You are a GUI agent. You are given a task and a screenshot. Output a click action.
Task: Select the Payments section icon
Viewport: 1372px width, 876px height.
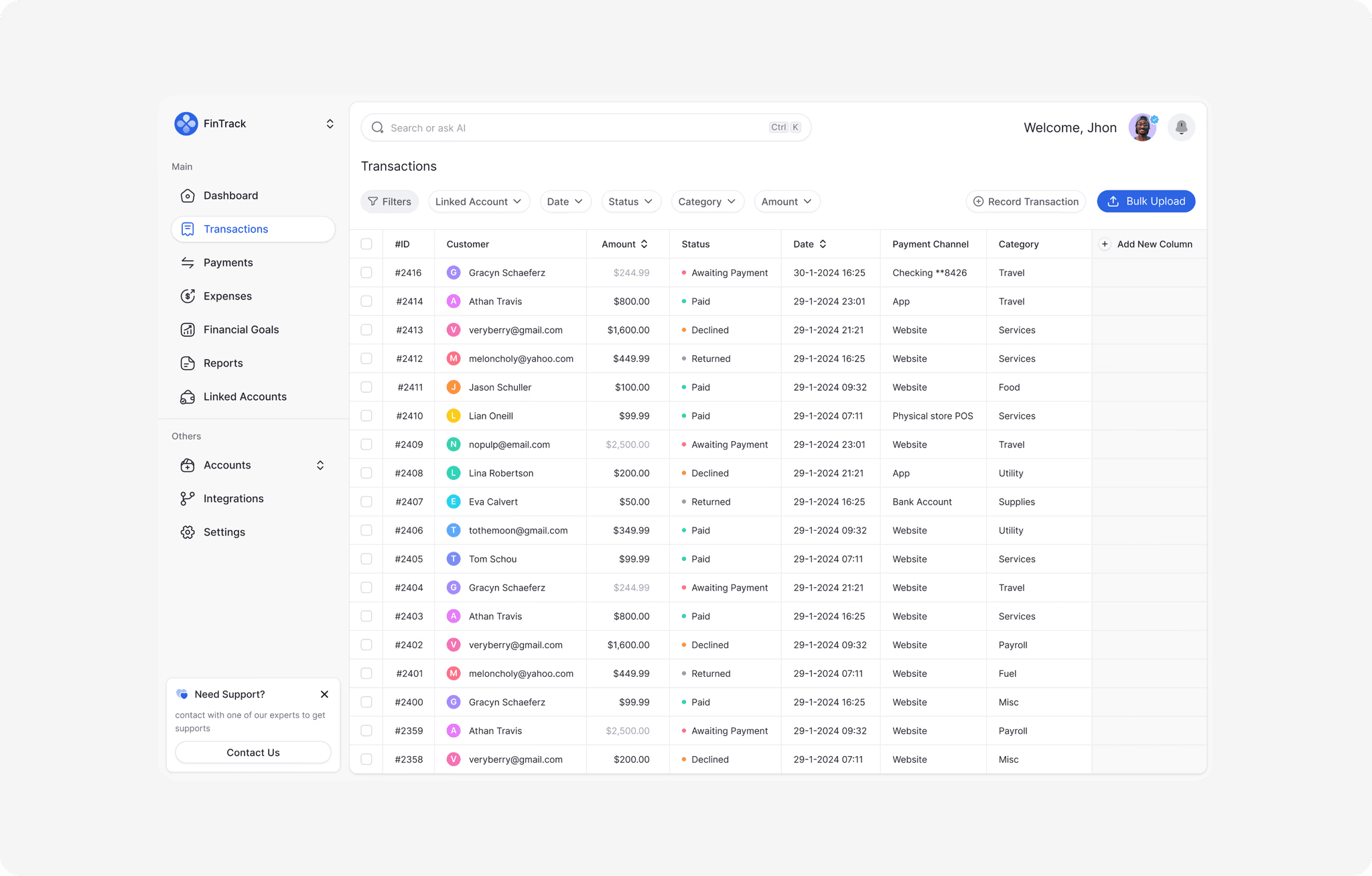pos(188,262)
